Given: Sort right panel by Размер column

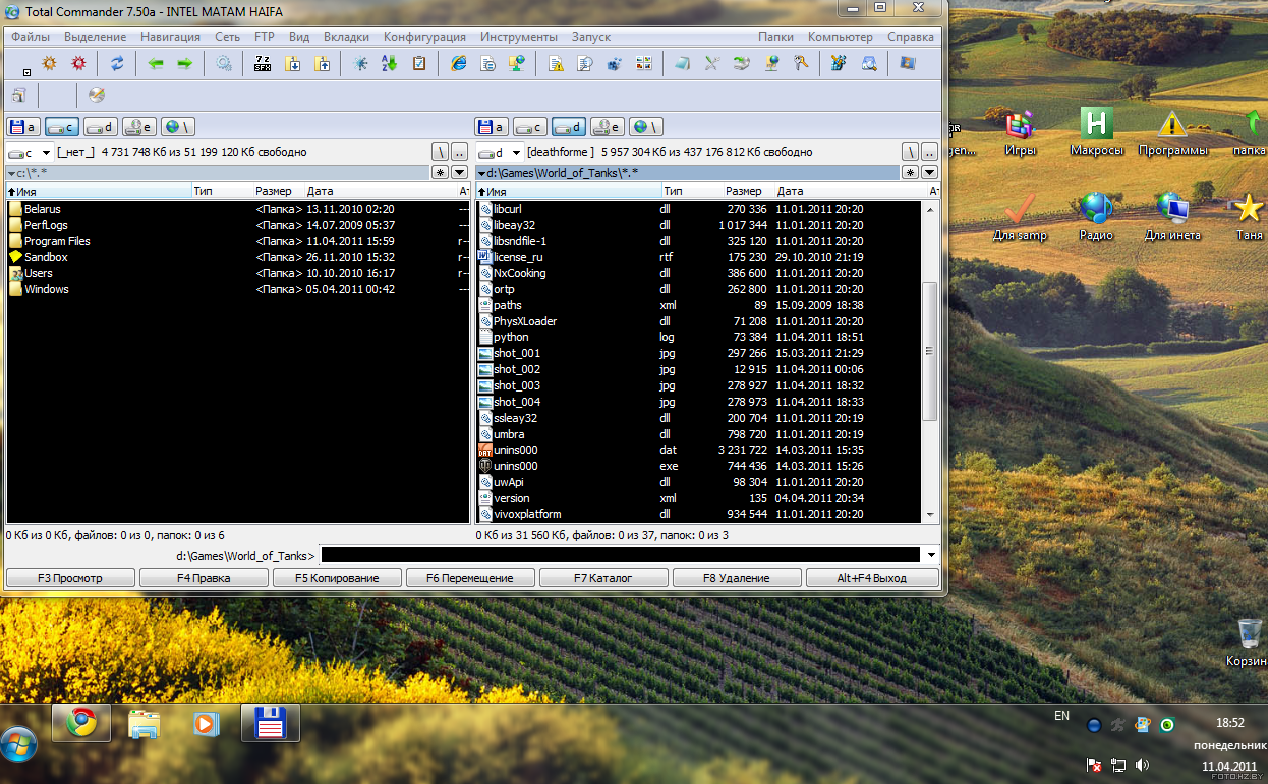Looking at the screenshot, I should pos(744,191).
